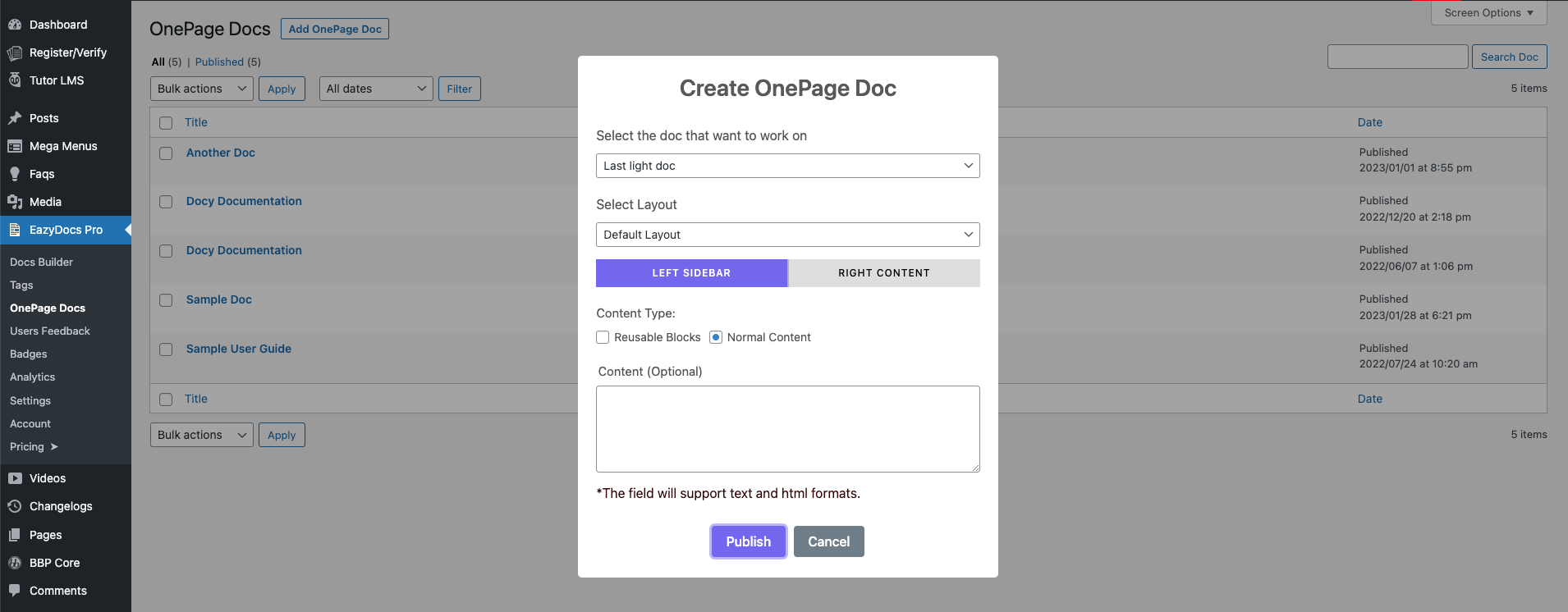Click the Media library icon
The image size is (1568, 612).
coord(15,202)
